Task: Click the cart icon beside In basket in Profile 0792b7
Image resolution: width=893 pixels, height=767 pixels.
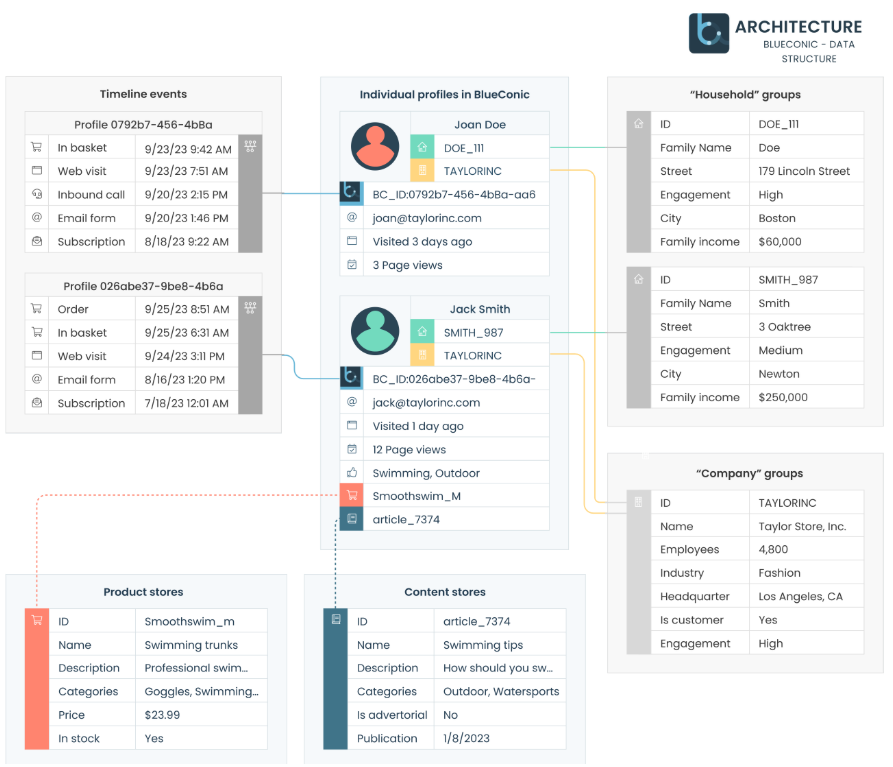Action: point(36,147)
